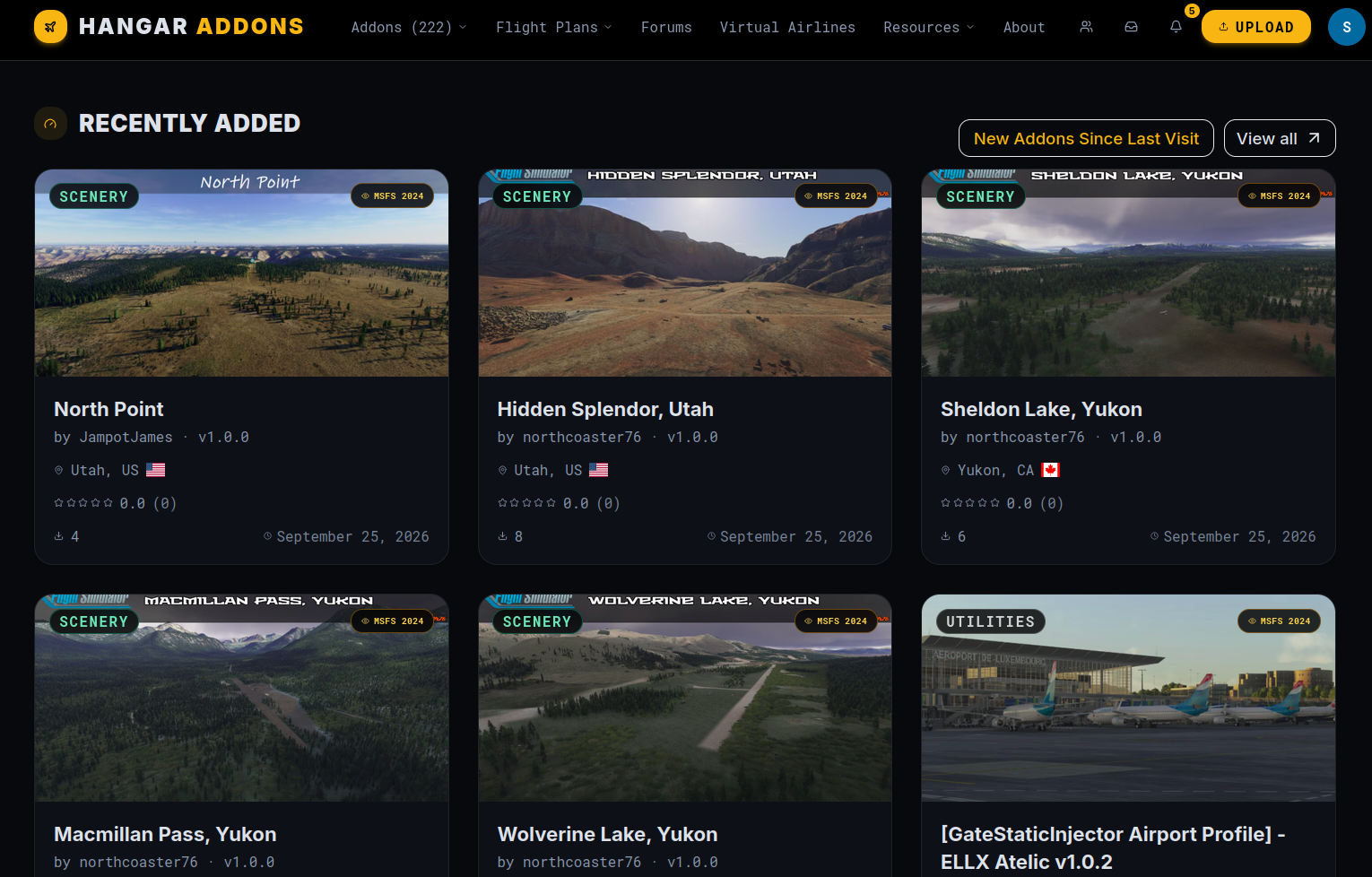Click the notification count badge 5

pyautogui.click(x=1191, y=11)
